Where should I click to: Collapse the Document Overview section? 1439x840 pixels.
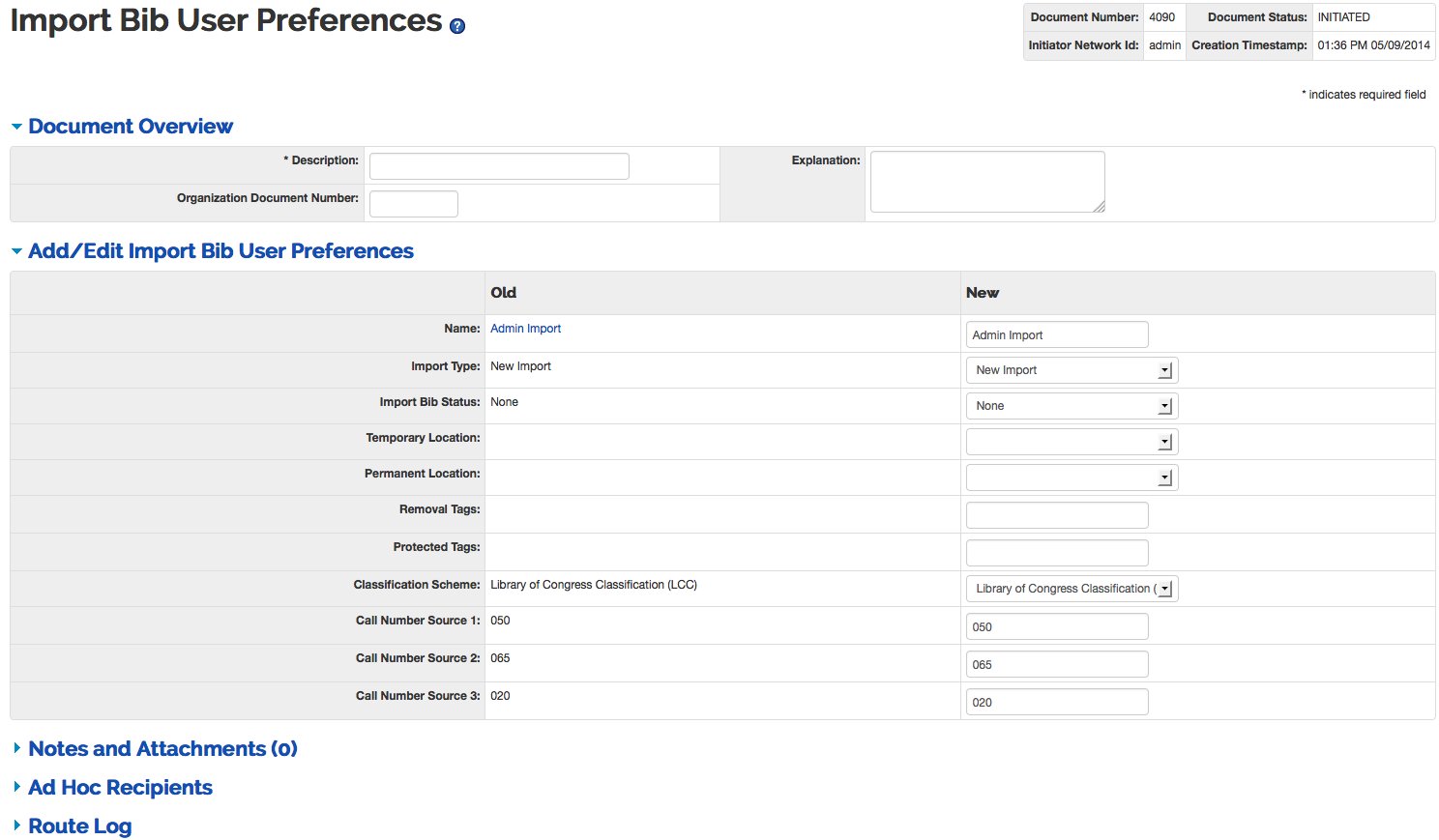click(x=122, y=127)
